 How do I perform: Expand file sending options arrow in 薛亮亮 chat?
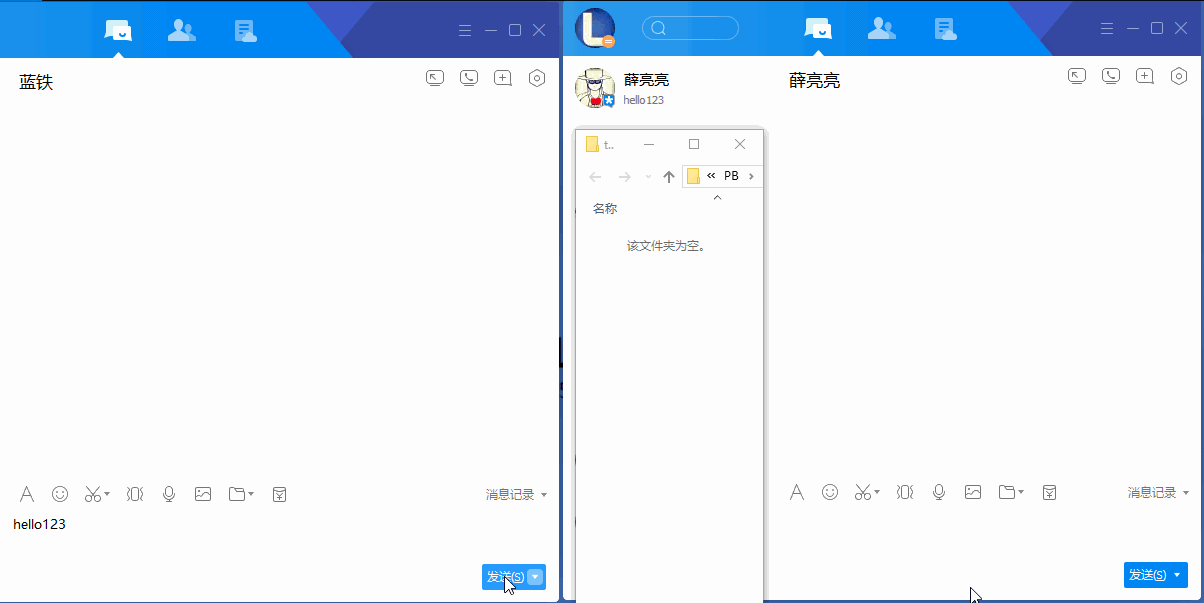(x=1021, y=492)
